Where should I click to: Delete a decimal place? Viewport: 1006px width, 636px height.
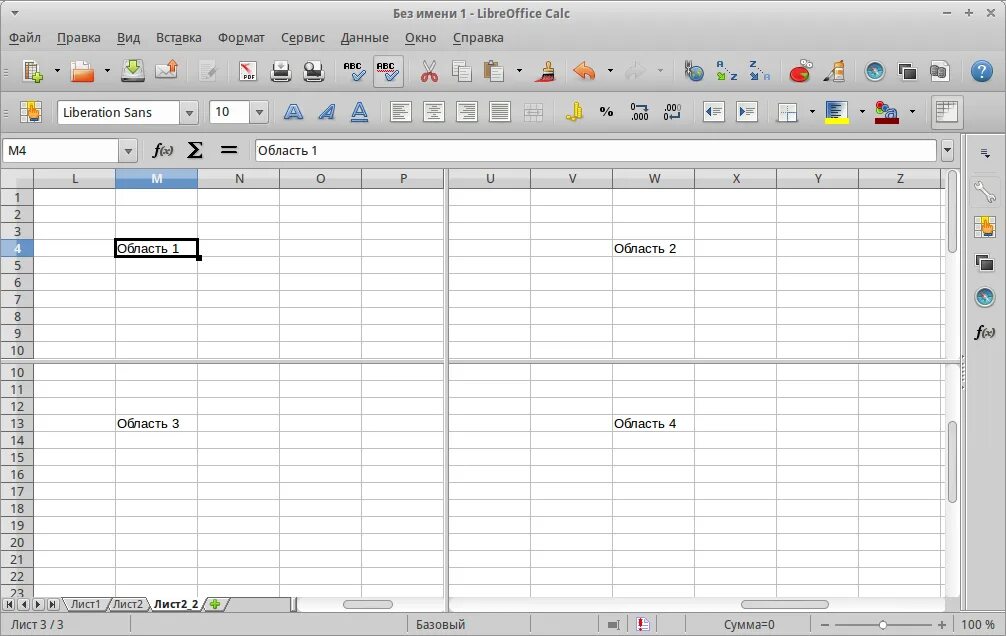point(672,112)
